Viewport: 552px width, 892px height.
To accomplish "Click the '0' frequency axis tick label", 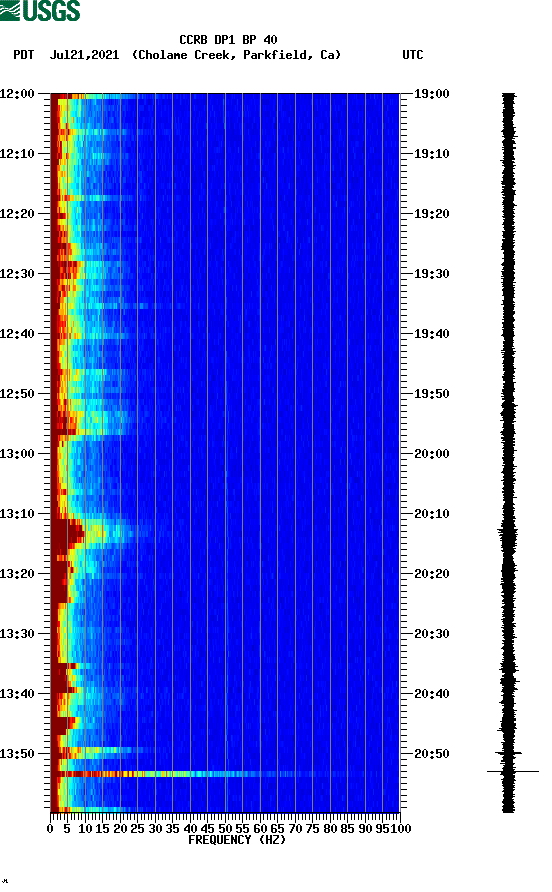I will tap(50, 829).
